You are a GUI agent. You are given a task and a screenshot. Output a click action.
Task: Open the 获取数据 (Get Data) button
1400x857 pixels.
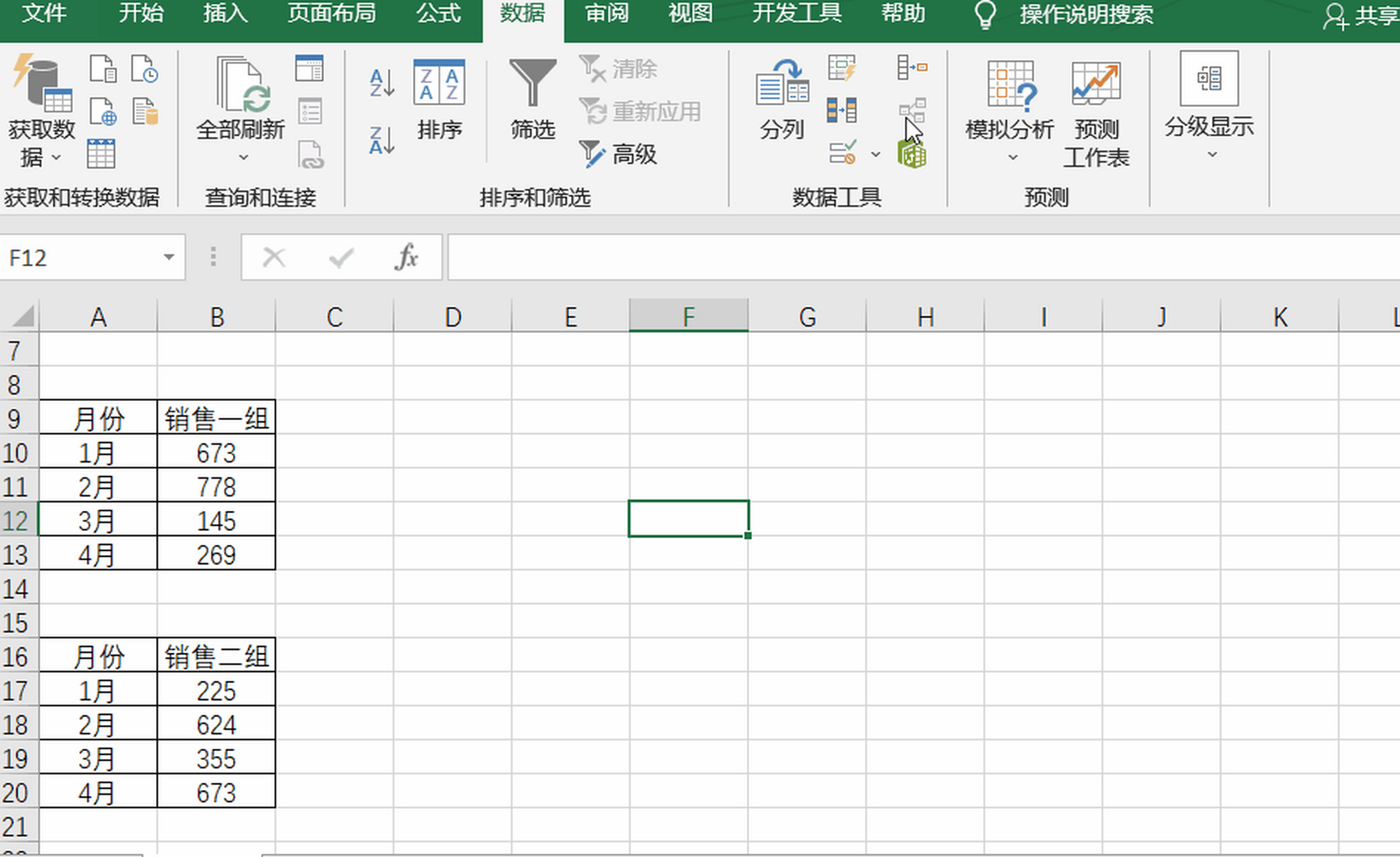click(x=41, y=110)
